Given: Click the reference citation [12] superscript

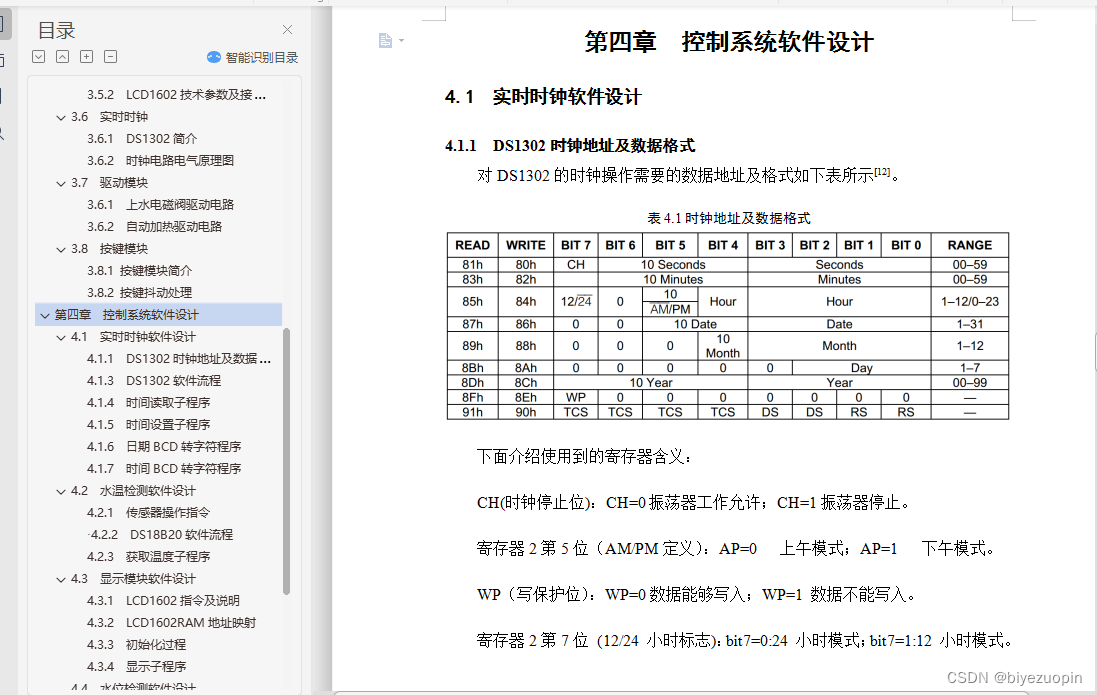Looking at the screenshot, I should (882, 171).
